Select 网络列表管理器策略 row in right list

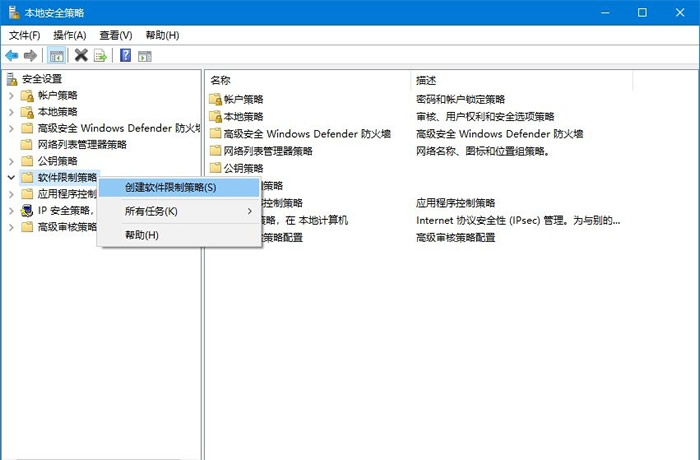pyautogui.click(x=267, y=151)
